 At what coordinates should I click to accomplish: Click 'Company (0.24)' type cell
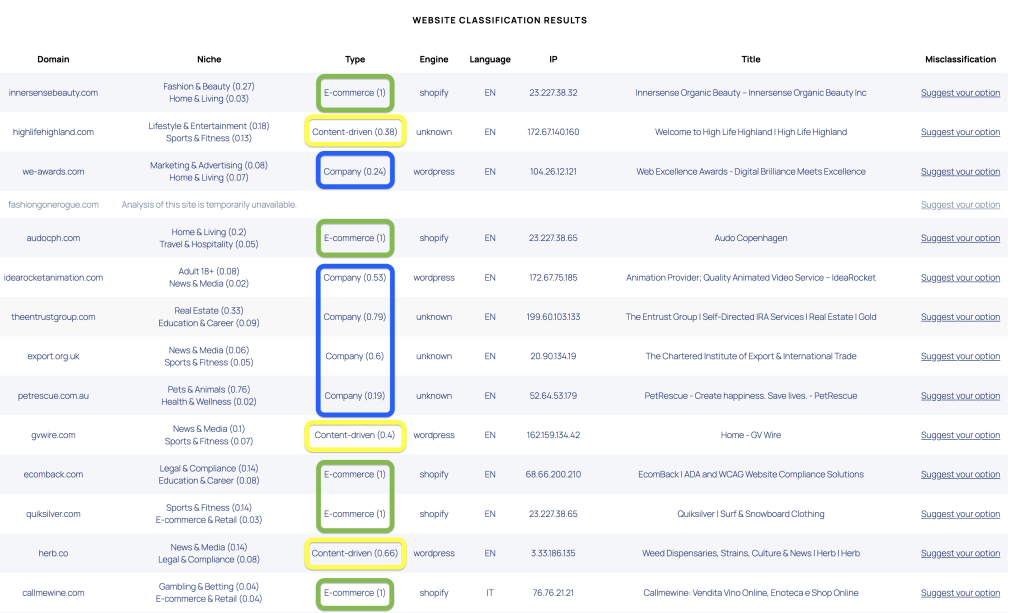tap(355, 172)
